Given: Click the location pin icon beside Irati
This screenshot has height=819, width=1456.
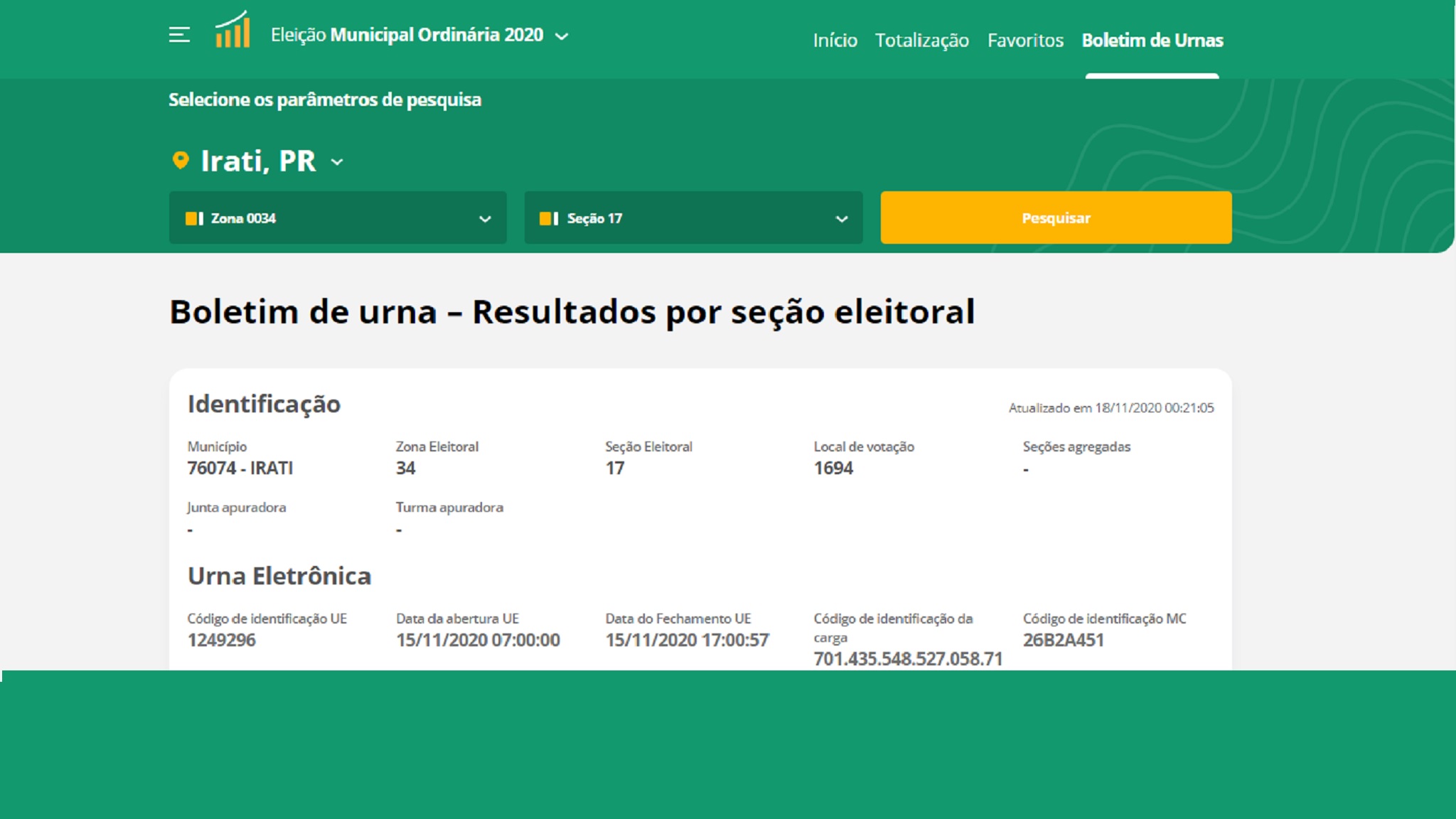Looking at the screenshot, I should click(x=181, y=161).
